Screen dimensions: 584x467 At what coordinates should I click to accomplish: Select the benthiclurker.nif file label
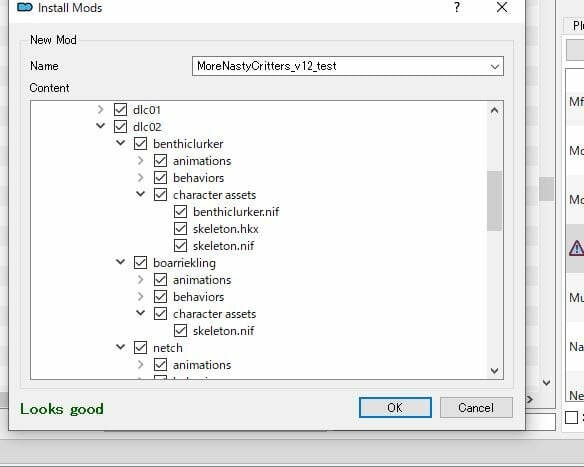pyautogui.click(x=236, y=212)
